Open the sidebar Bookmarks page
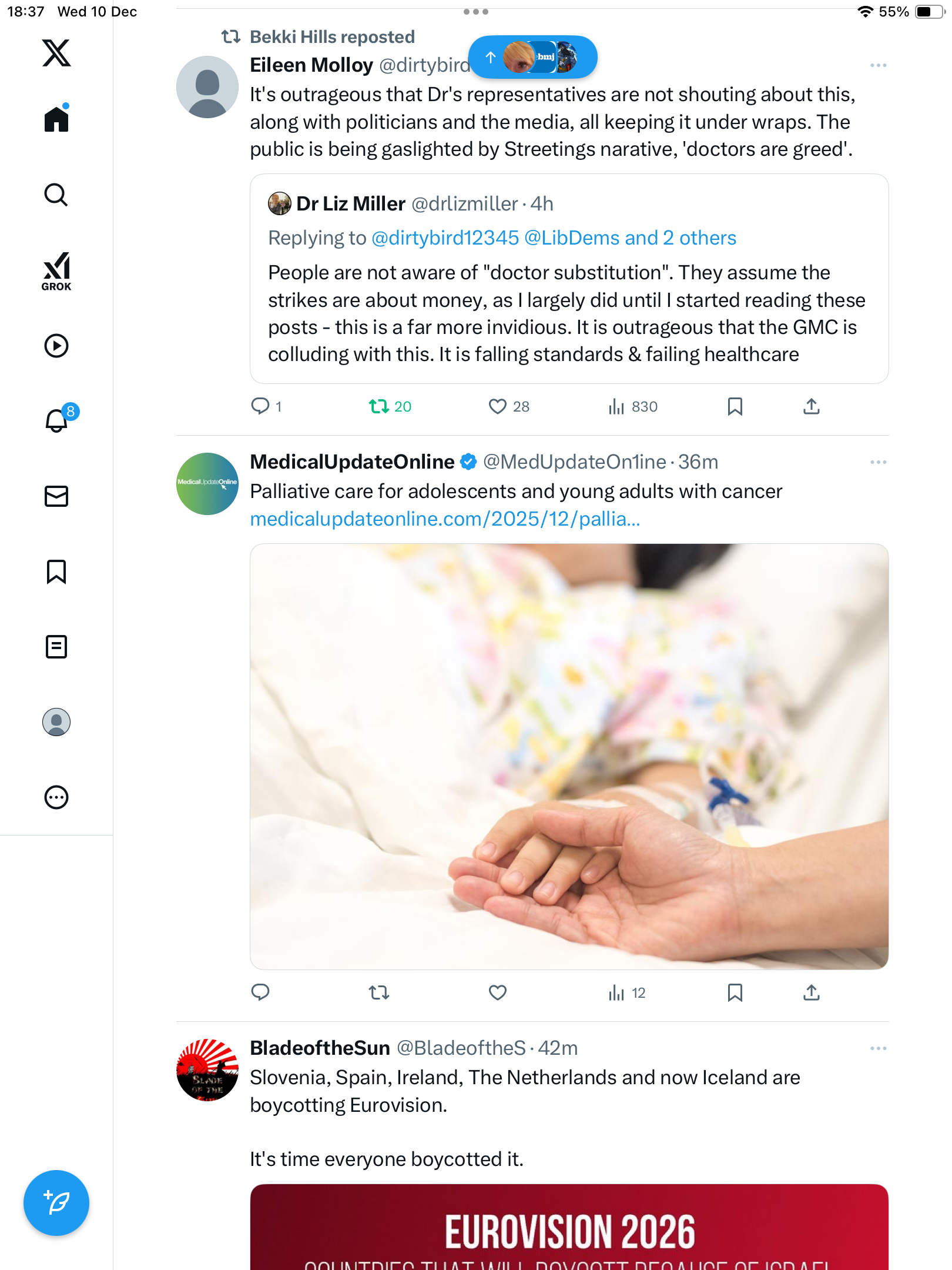The height and width of the screenshot is (1270, 952). 56,571
